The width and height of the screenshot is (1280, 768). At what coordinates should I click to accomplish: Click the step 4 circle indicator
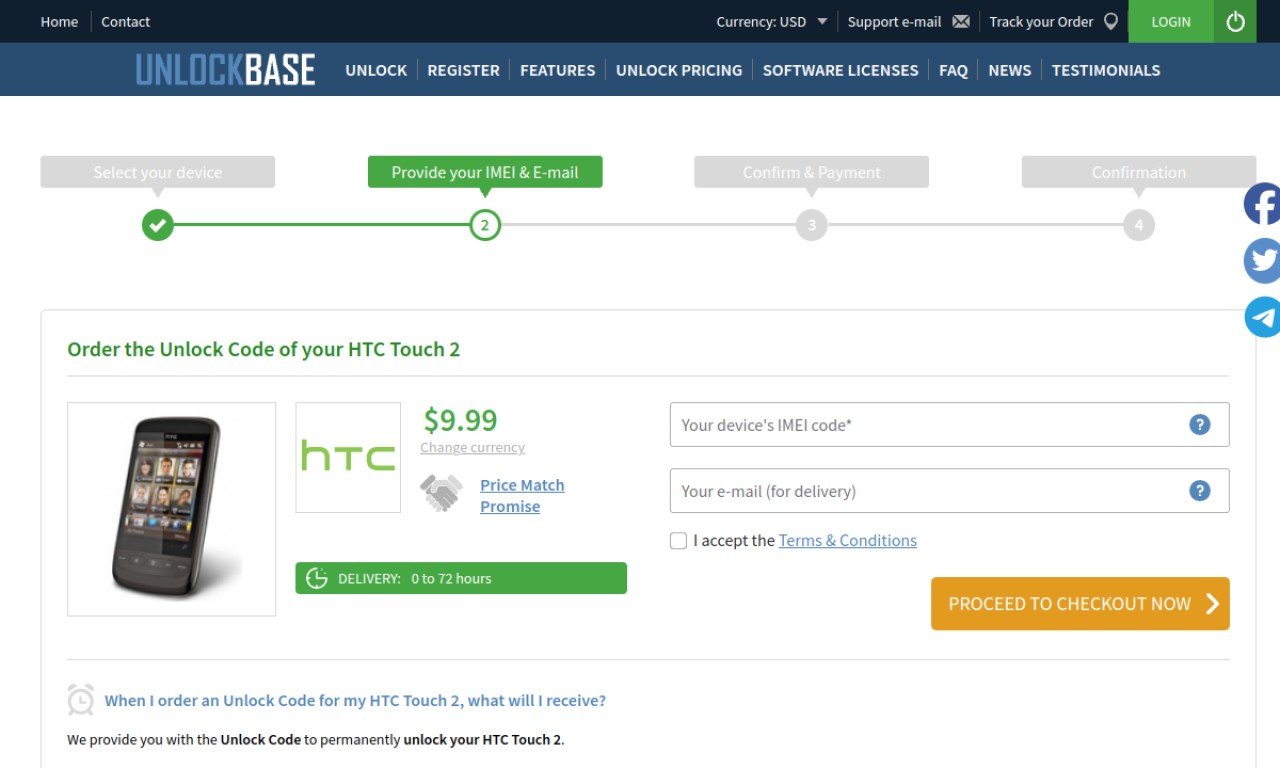[x=1139, y=224]
